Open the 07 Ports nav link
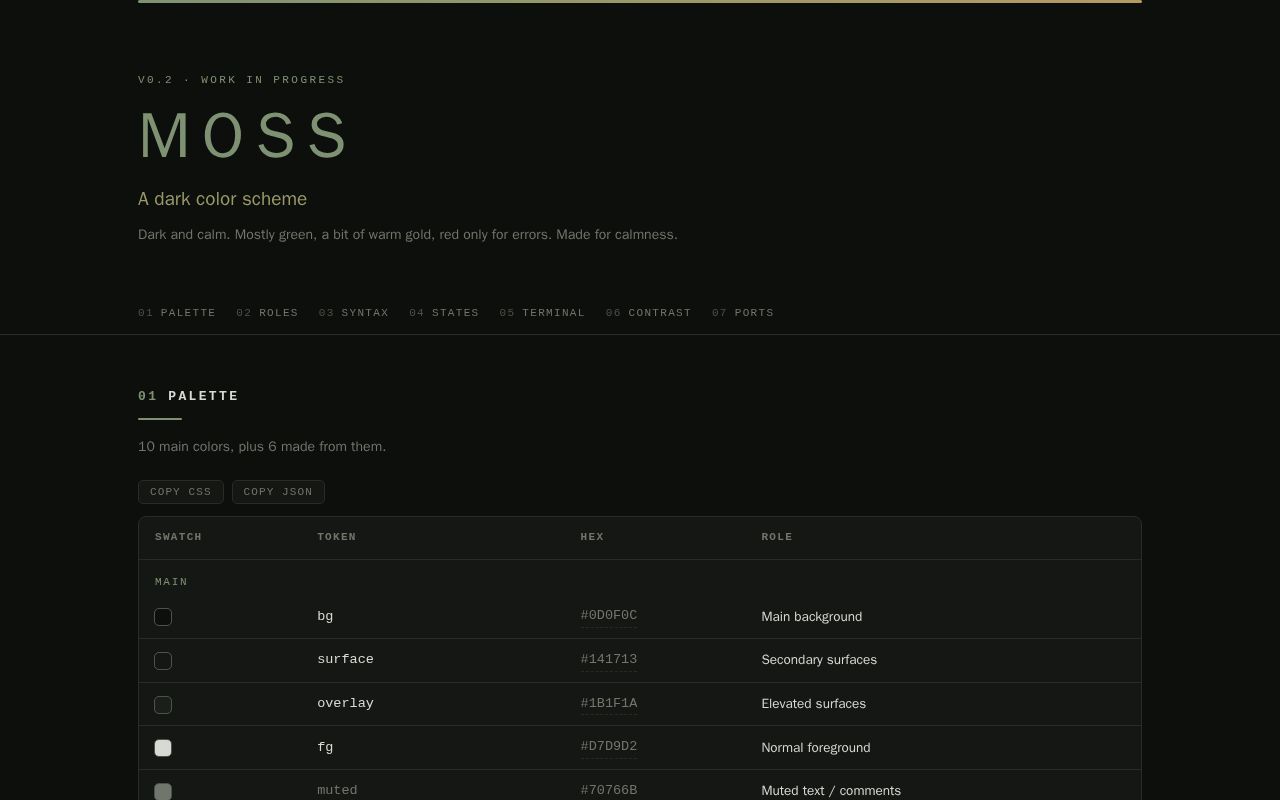 tap(743, 313)
